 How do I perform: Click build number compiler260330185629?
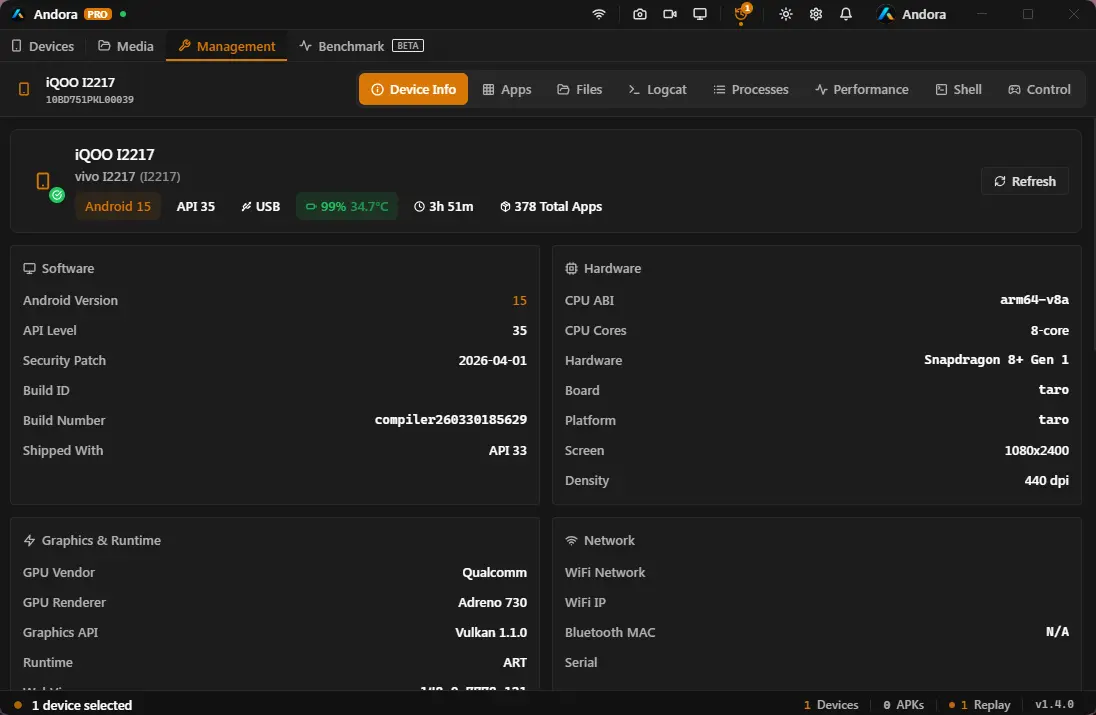451,420
